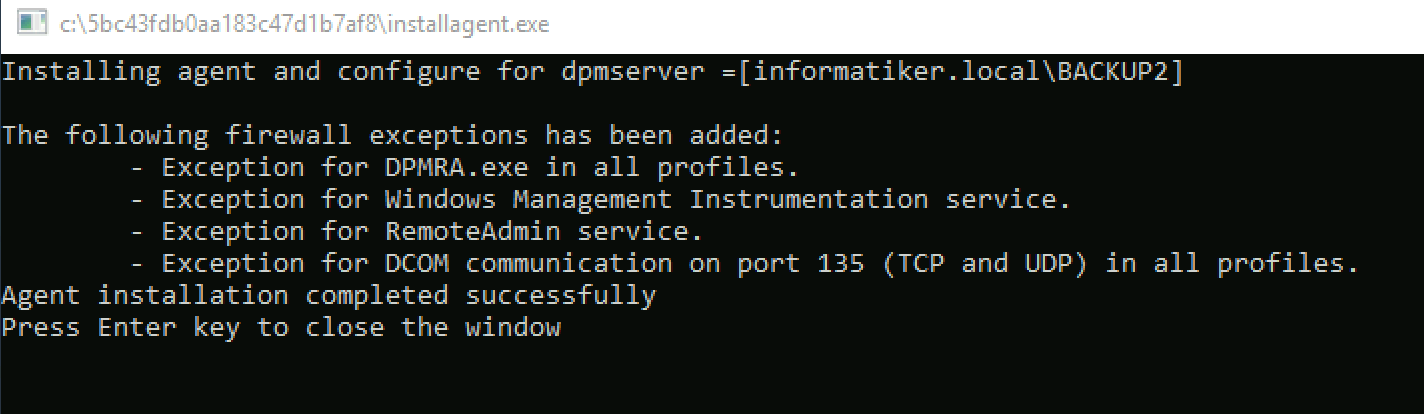Click the blank line under the first output line
This screenshot has height=414, width=1424.
(712, 104)
